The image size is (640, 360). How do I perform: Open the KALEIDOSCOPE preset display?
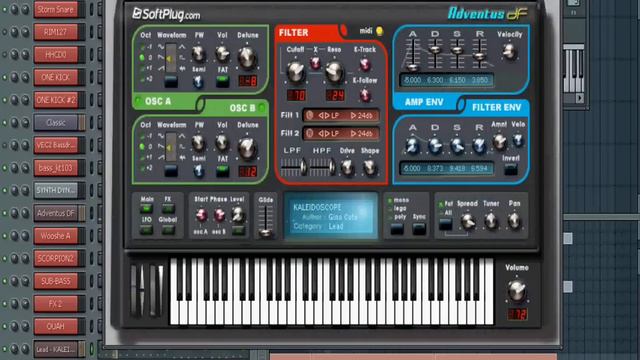(331, 216)
